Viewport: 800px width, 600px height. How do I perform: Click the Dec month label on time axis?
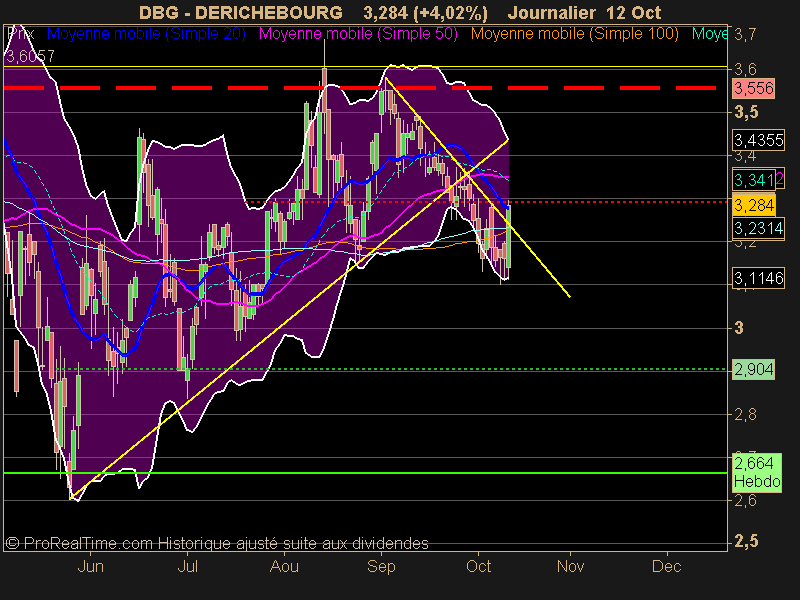coord(667,566)
